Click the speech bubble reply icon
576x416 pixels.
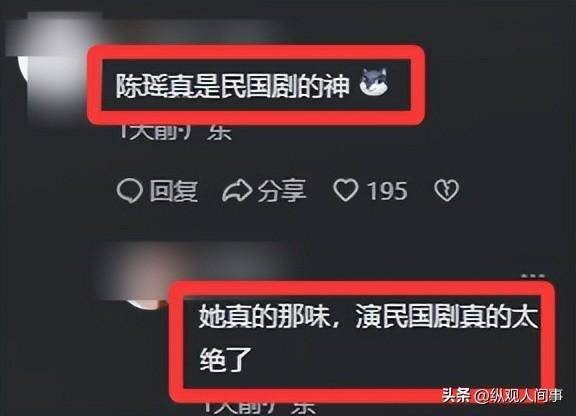point(130,191)
